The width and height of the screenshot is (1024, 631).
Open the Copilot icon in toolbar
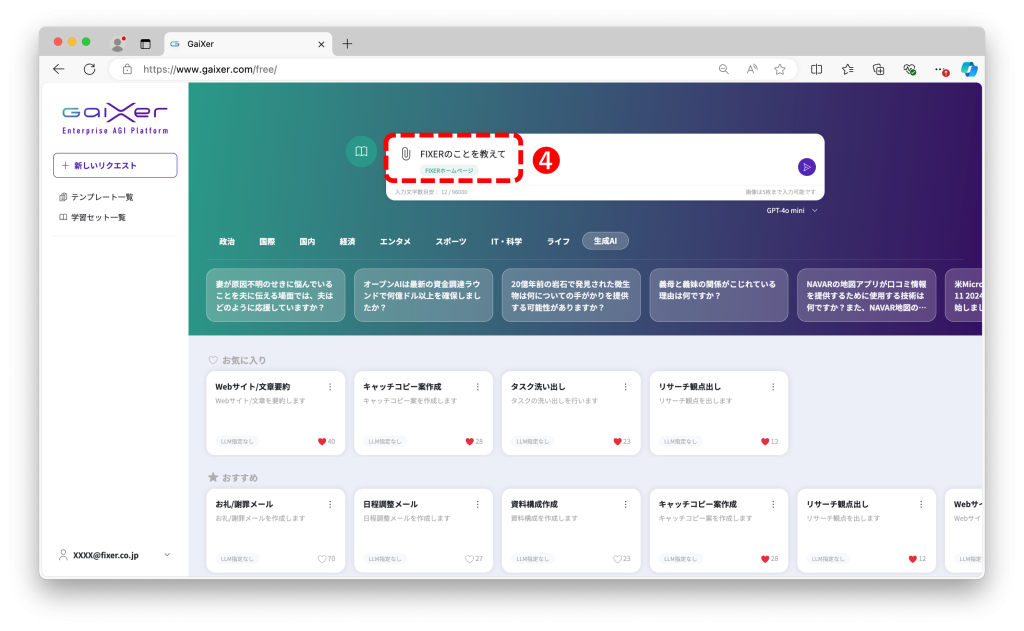tap(968, 69)
